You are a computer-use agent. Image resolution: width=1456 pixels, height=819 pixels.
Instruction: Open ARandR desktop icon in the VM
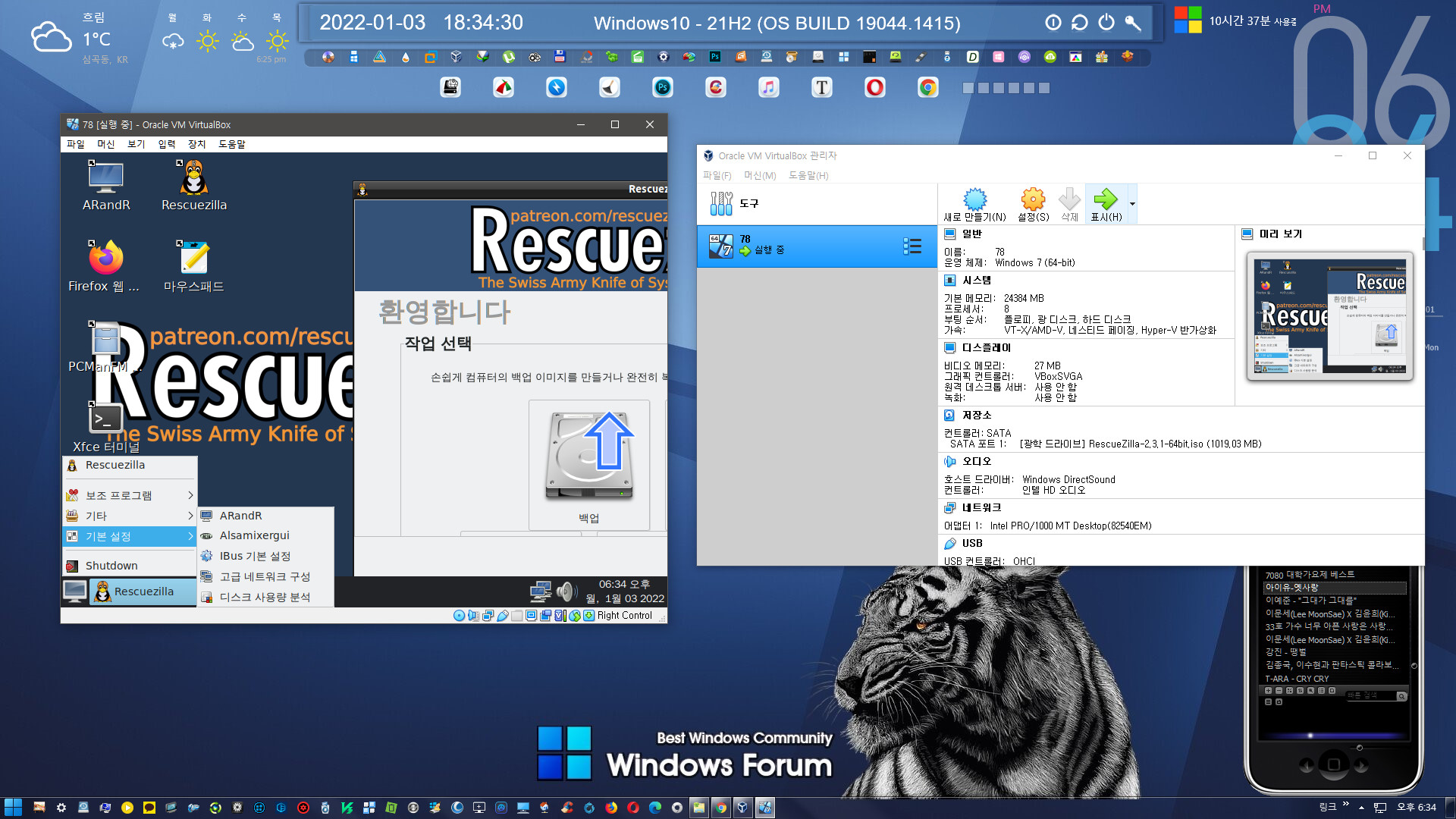pyautogui.click(x=106, y=186)
